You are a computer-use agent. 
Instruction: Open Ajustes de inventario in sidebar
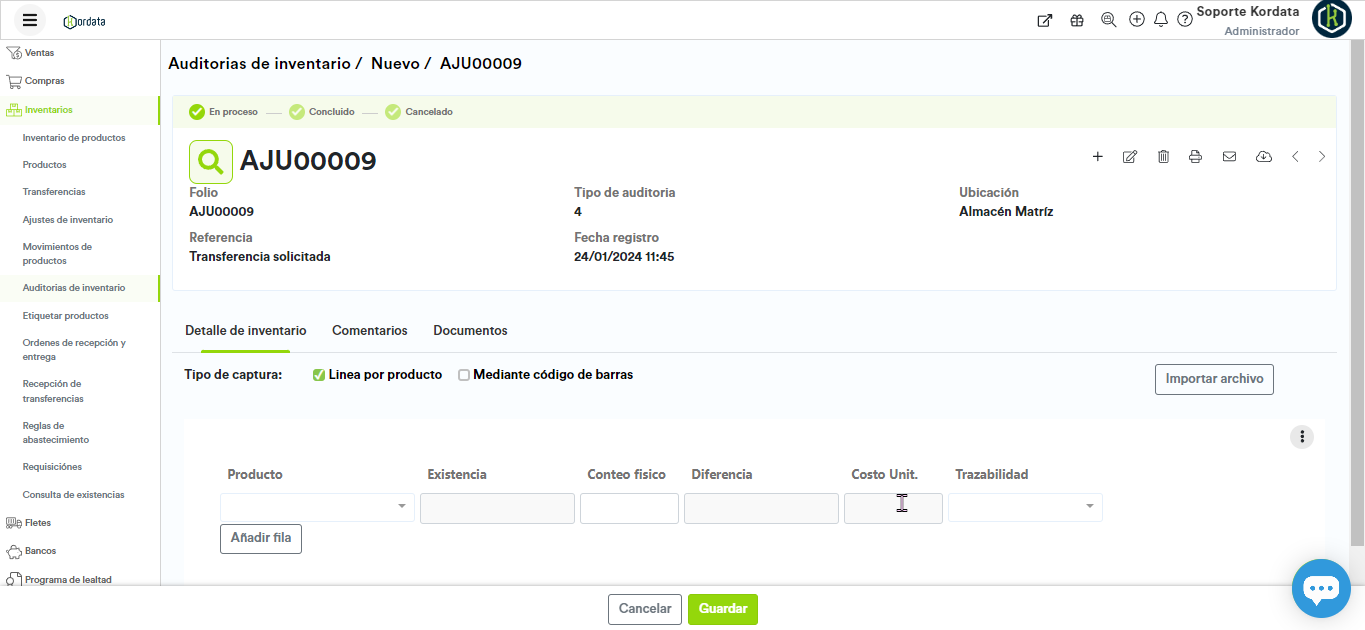pos(68,220)
